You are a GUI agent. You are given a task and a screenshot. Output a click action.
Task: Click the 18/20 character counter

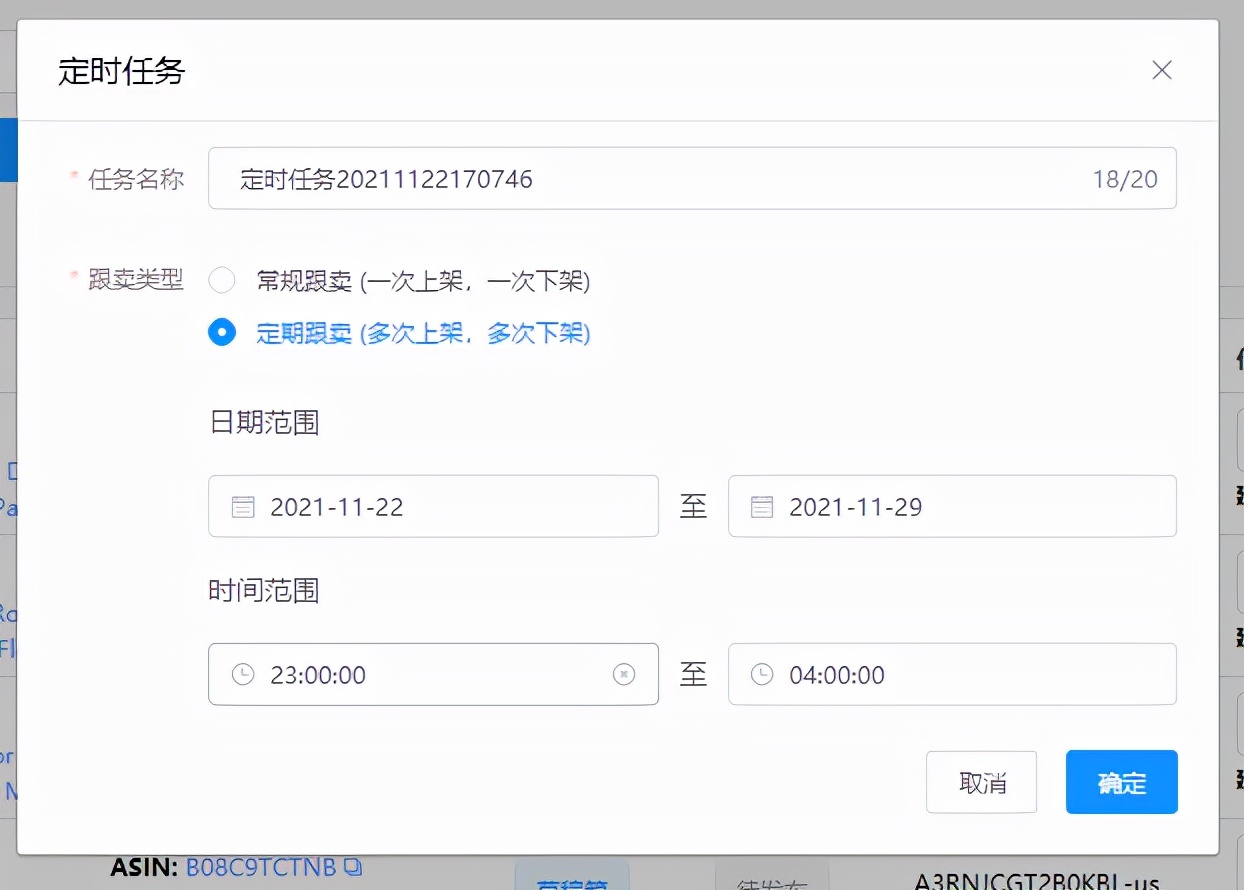click(1125, 179)
